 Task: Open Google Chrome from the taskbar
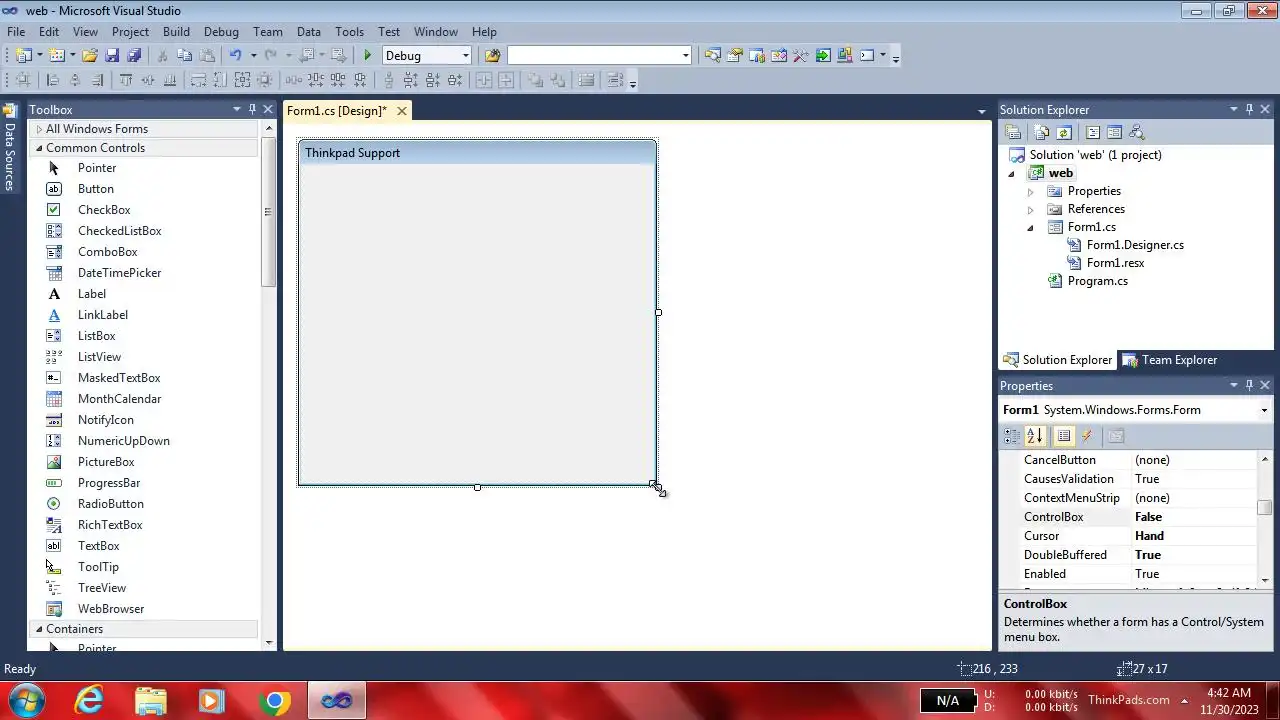pyautogui.click(x=274, y=701)
